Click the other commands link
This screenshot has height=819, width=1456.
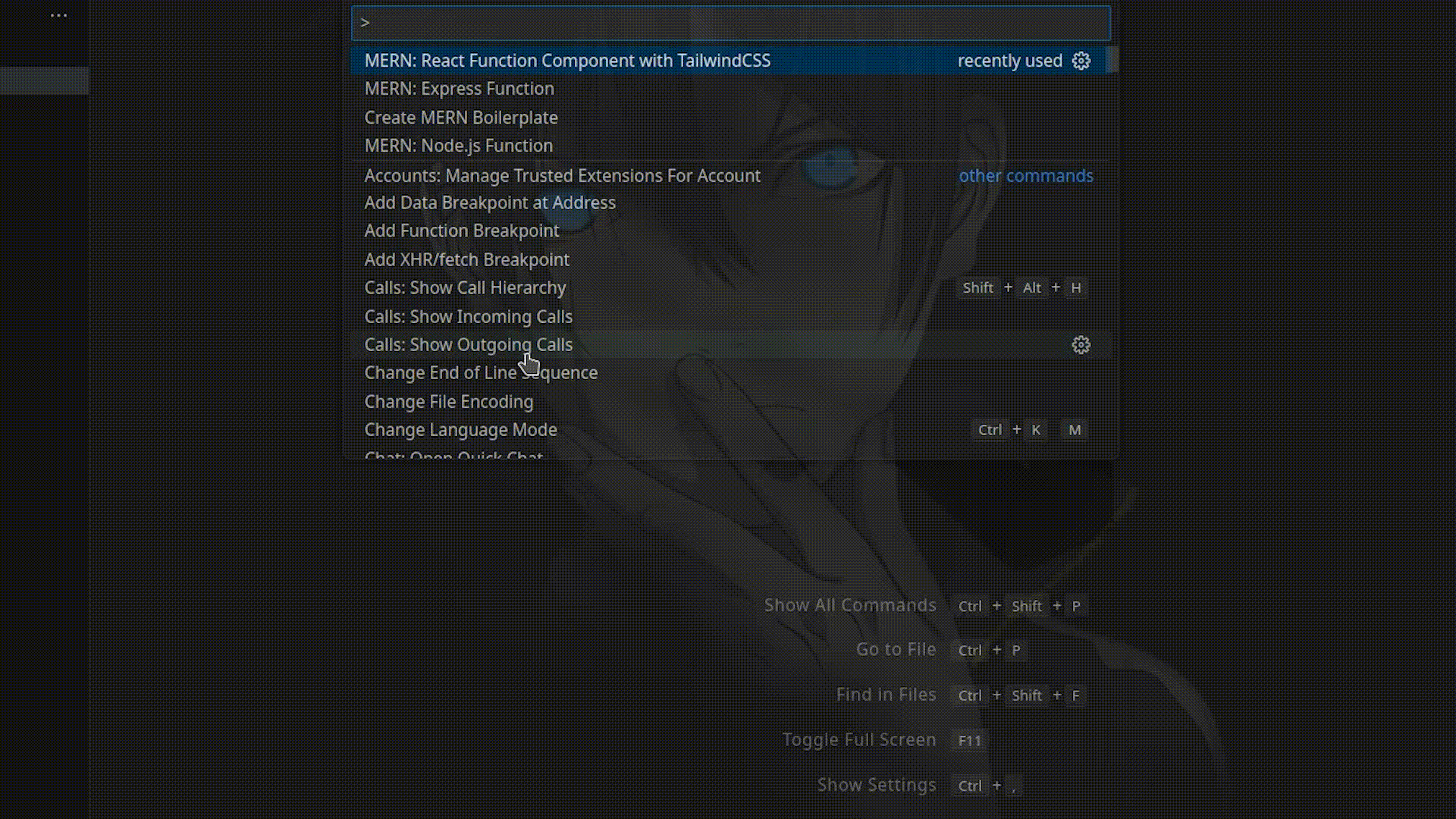click(1026, 175)
